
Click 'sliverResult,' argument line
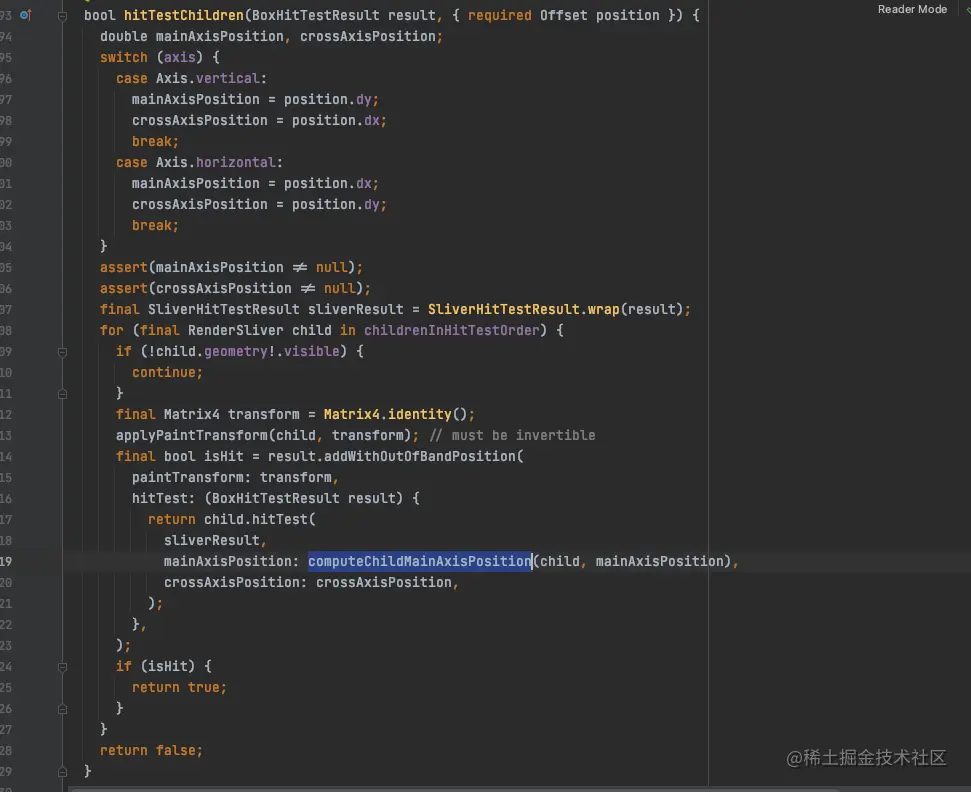pos(215,541)
